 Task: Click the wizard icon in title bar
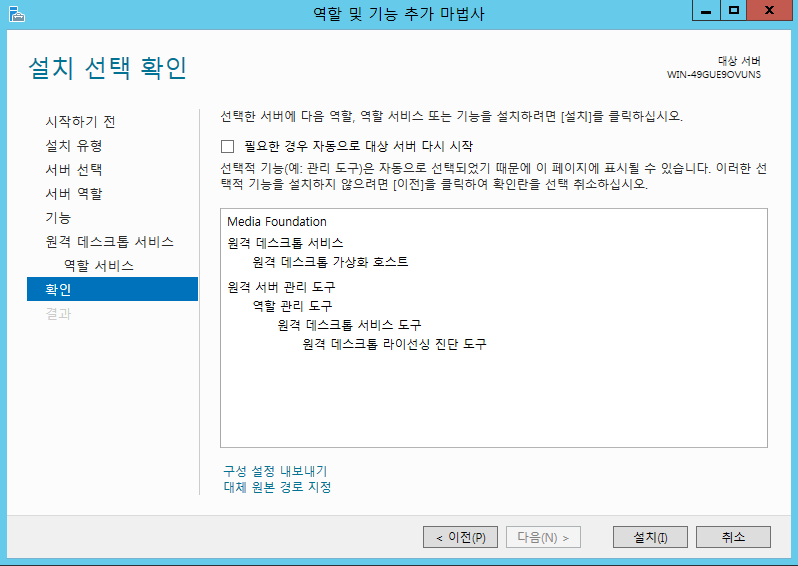pos(16,14)
